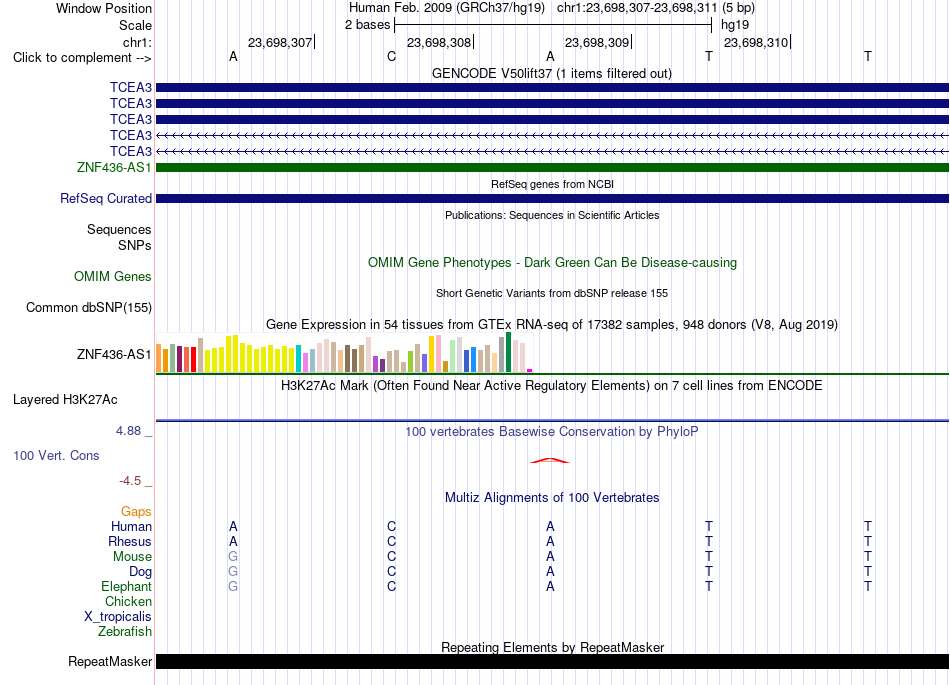Open 'Publications: Sequences in Scientific Articles' title
Screen dimensions: 950x685
click(552, 215)
